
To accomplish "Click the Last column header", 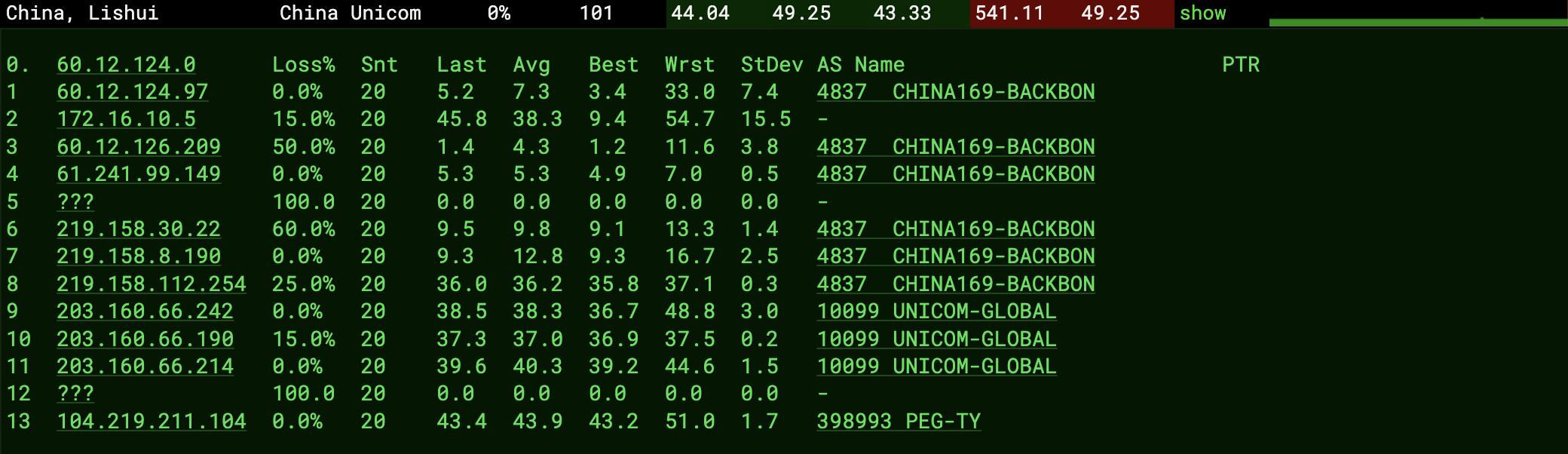I will point(461,65).
